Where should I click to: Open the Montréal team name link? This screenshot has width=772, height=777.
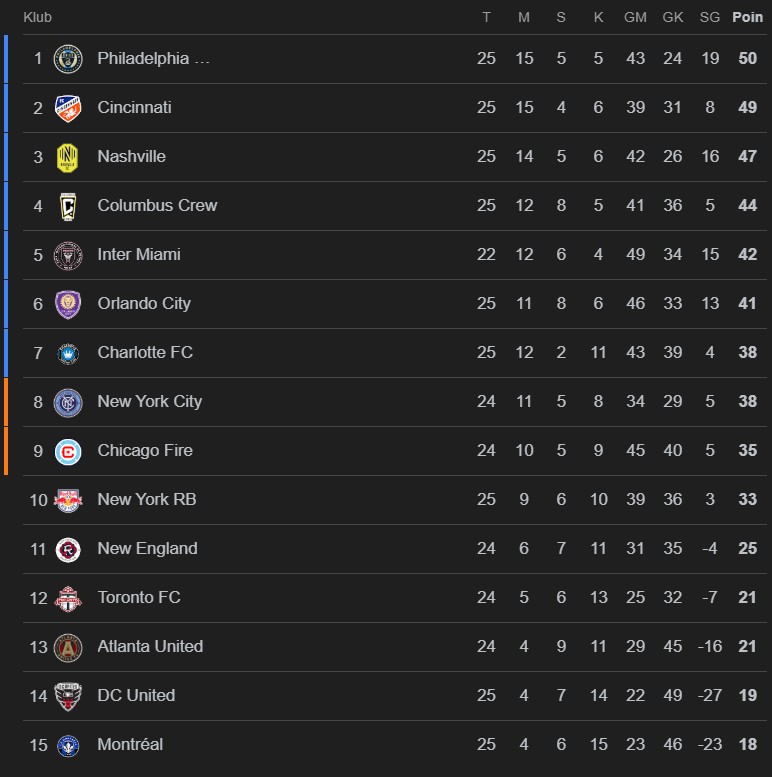130,744
